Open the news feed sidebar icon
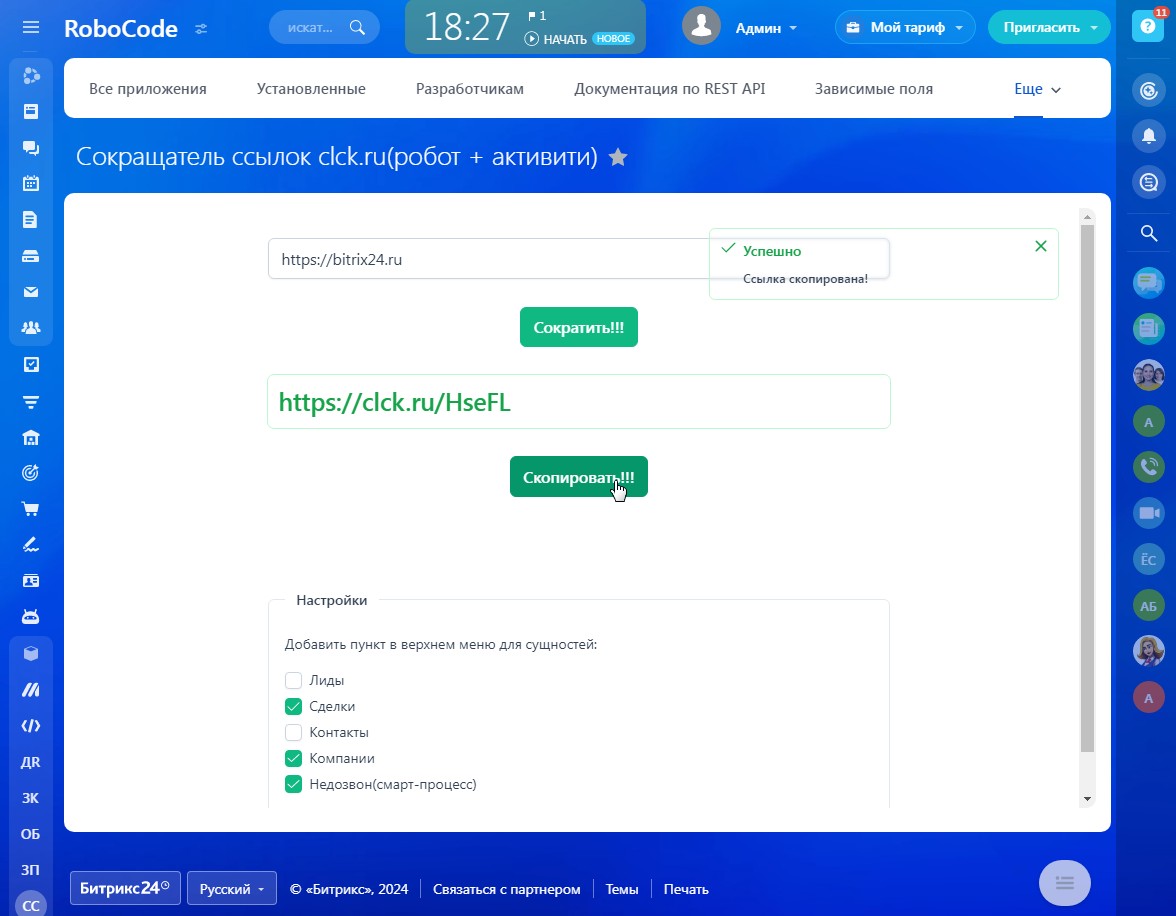 tap(31, 112)
